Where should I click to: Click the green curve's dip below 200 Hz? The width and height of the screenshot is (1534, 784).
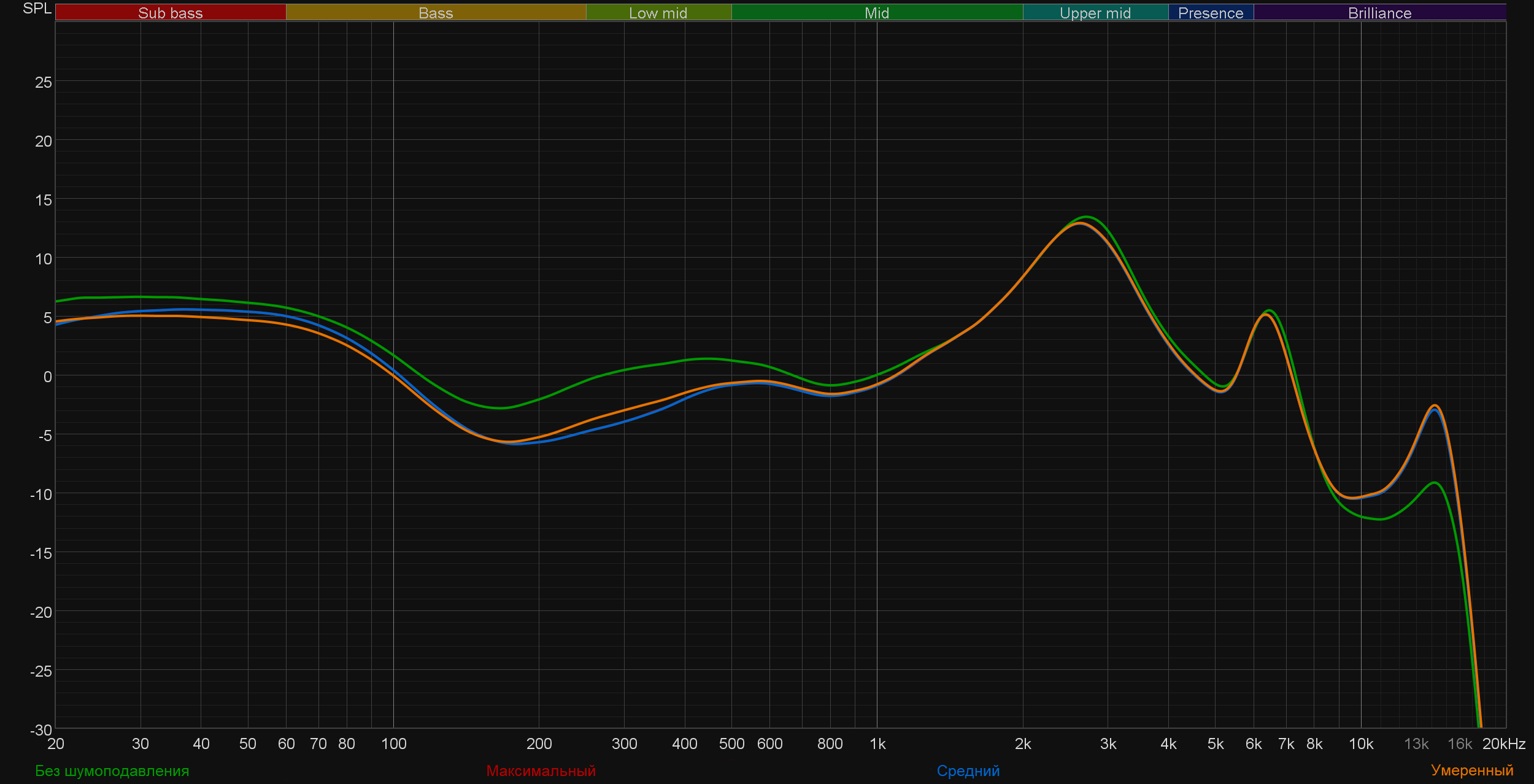(x=502, y=408)
